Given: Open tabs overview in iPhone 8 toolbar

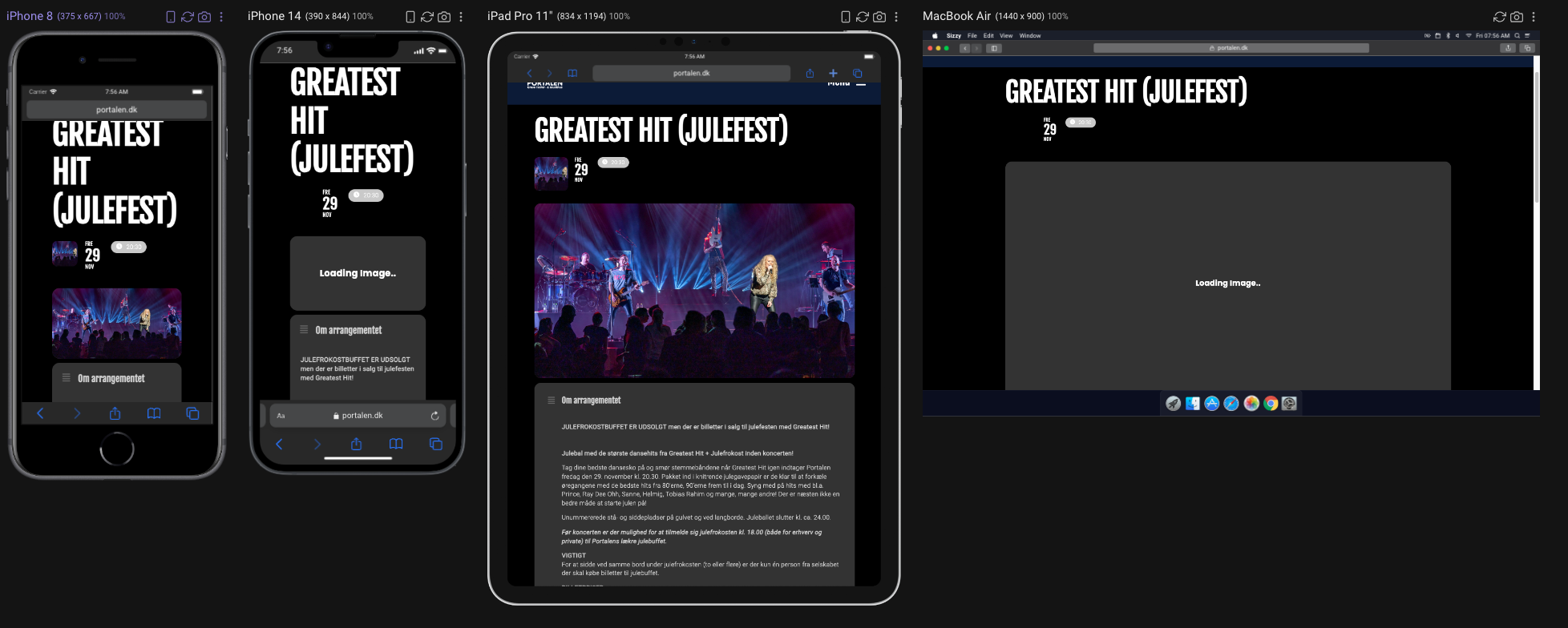Looking at the screenshot, I should click(192, 413).
